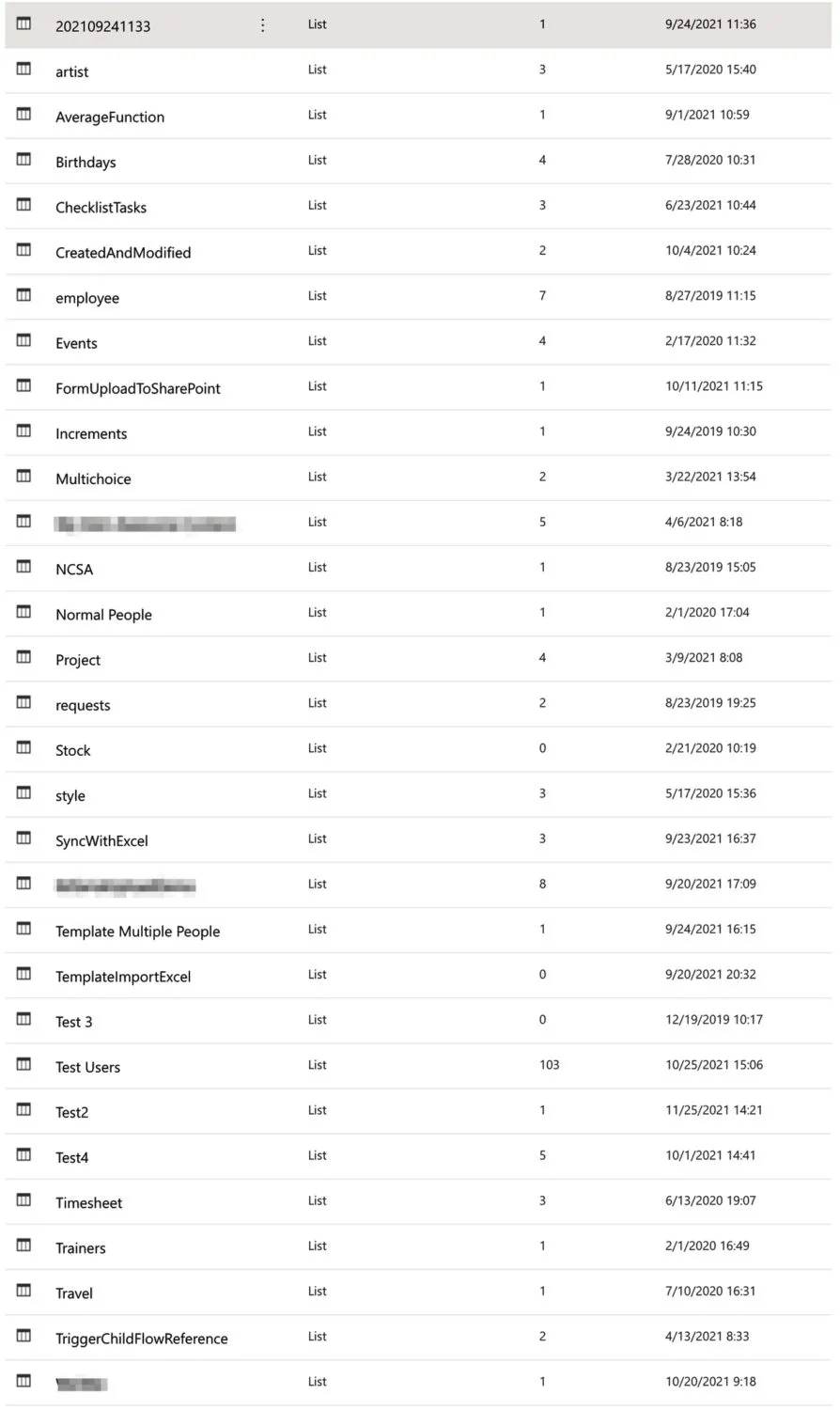
Task: Click the list icon beside Stock
Action: [x=23, y=748]
